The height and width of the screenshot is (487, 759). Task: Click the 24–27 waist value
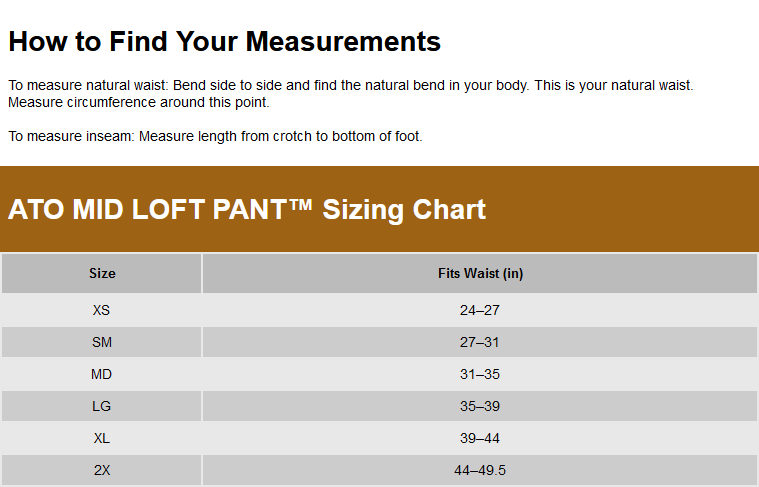480,310
